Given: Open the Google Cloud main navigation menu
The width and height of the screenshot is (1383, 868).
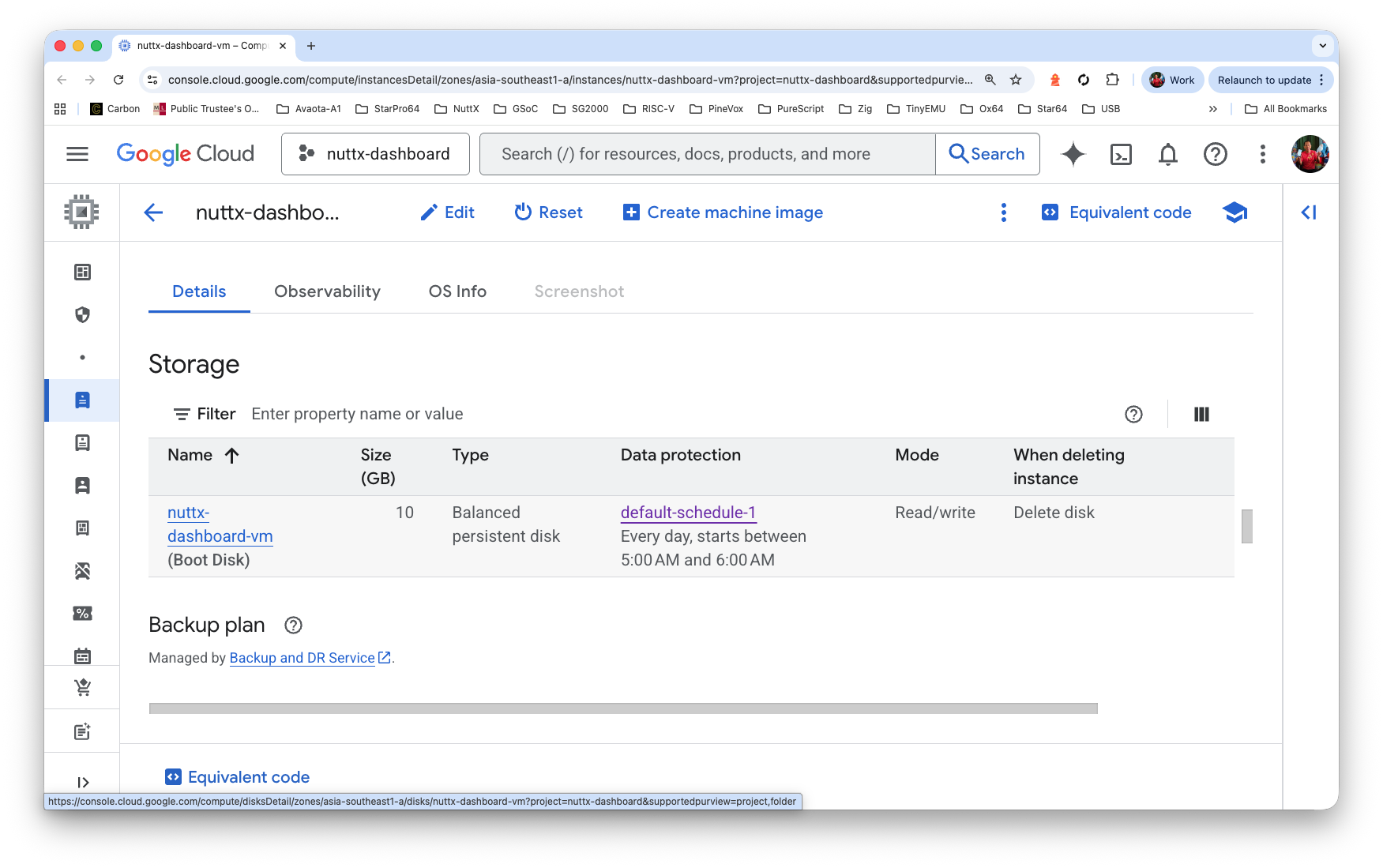Looking at the screenshot, I should click(77, 154).
